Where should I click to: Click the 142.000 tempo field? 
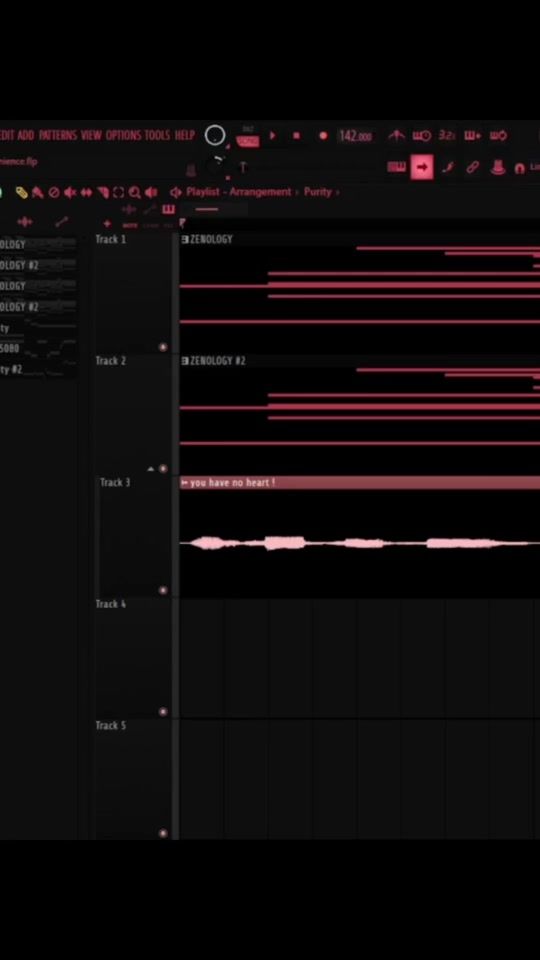[355, 136]
